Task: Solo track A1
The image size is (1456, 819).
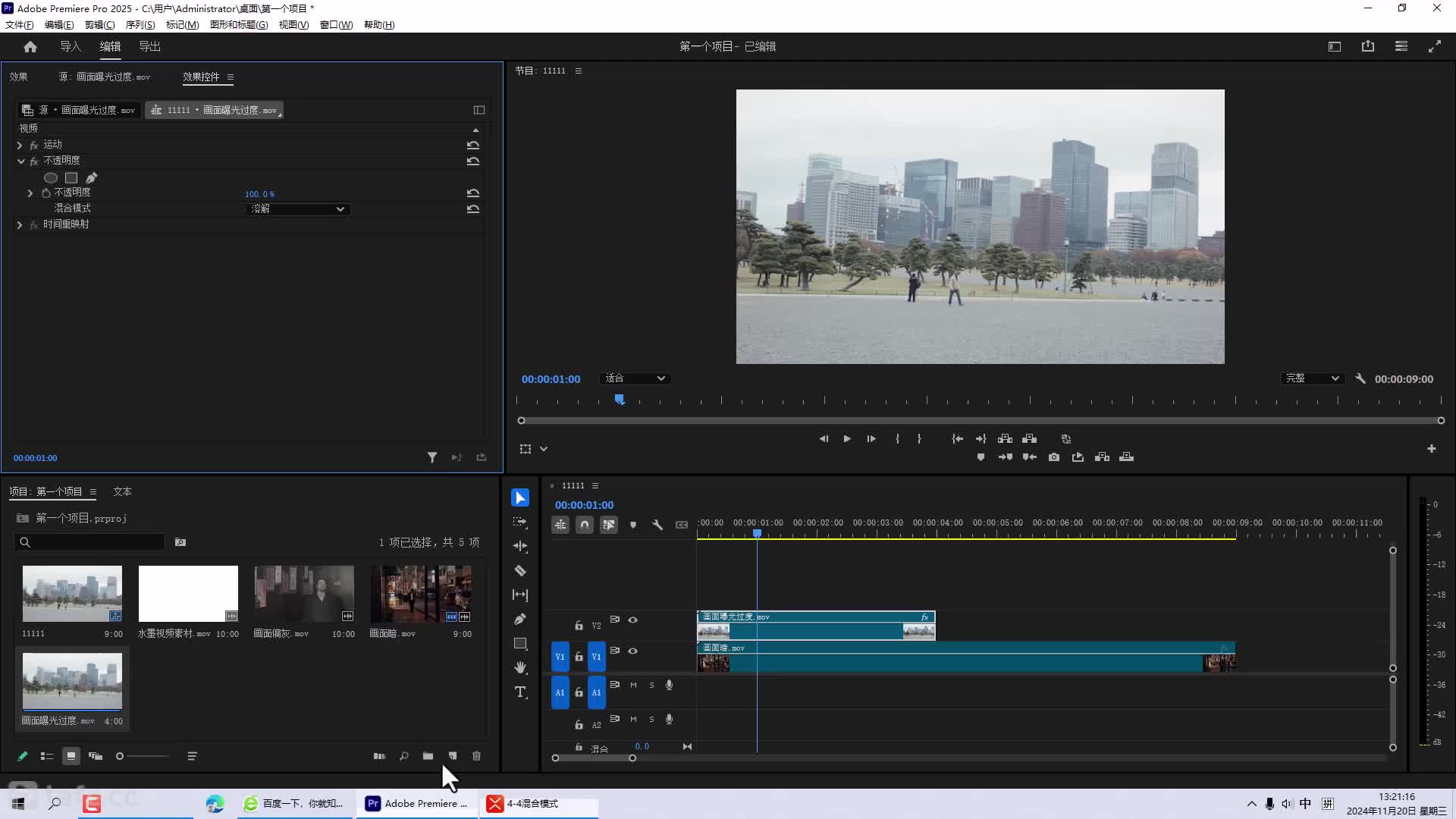Action: pos(651,685)
